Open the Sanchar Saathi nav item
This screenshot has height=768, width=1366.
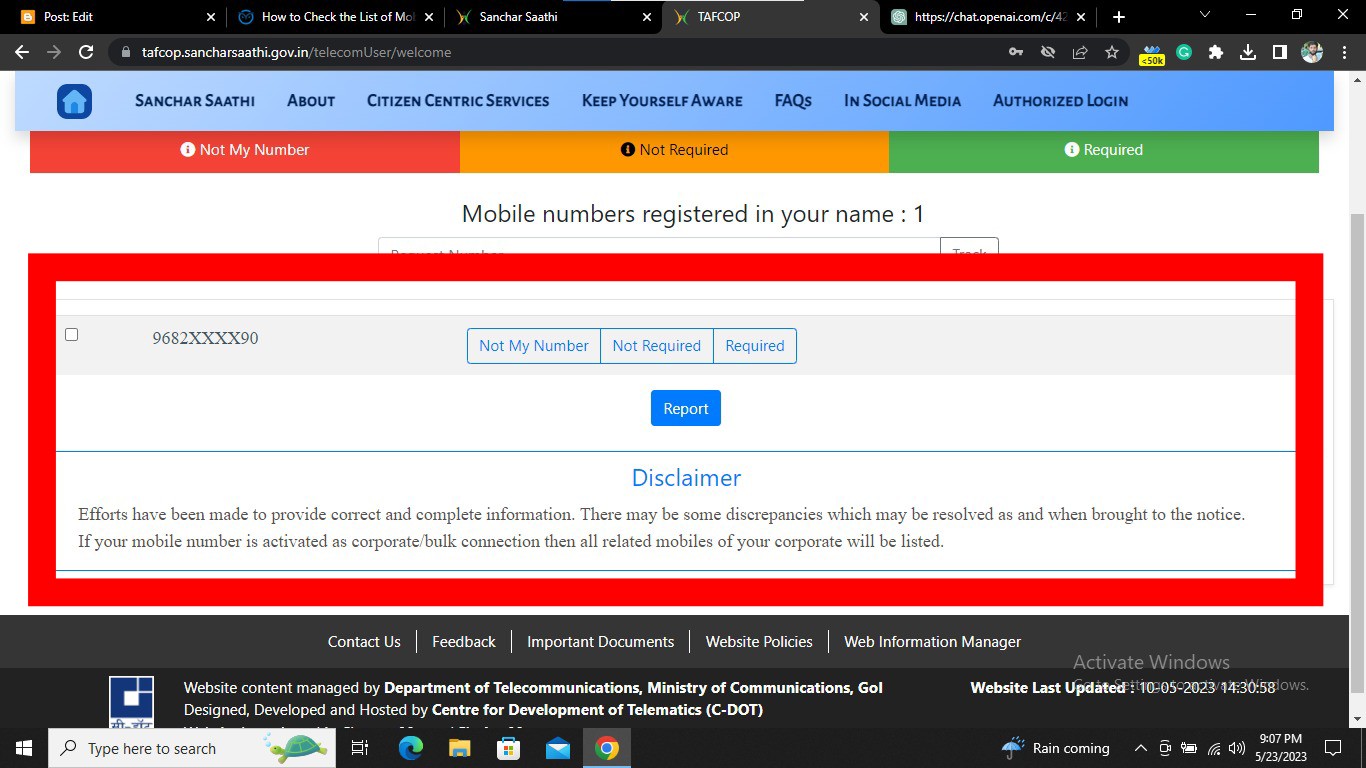[x=195, y=101]
